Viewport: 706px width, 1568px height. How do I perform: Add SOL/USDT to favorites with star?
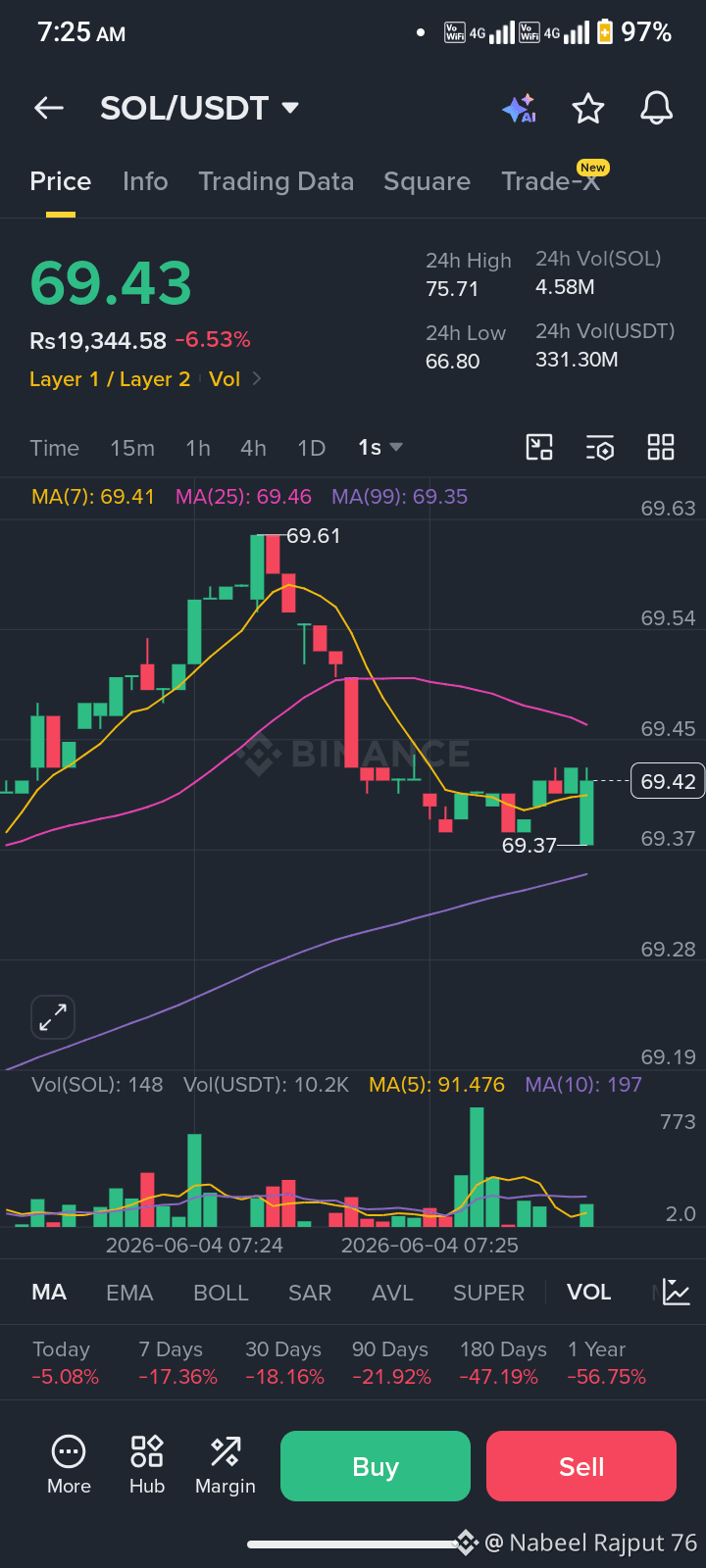click(x=588, y=108)
